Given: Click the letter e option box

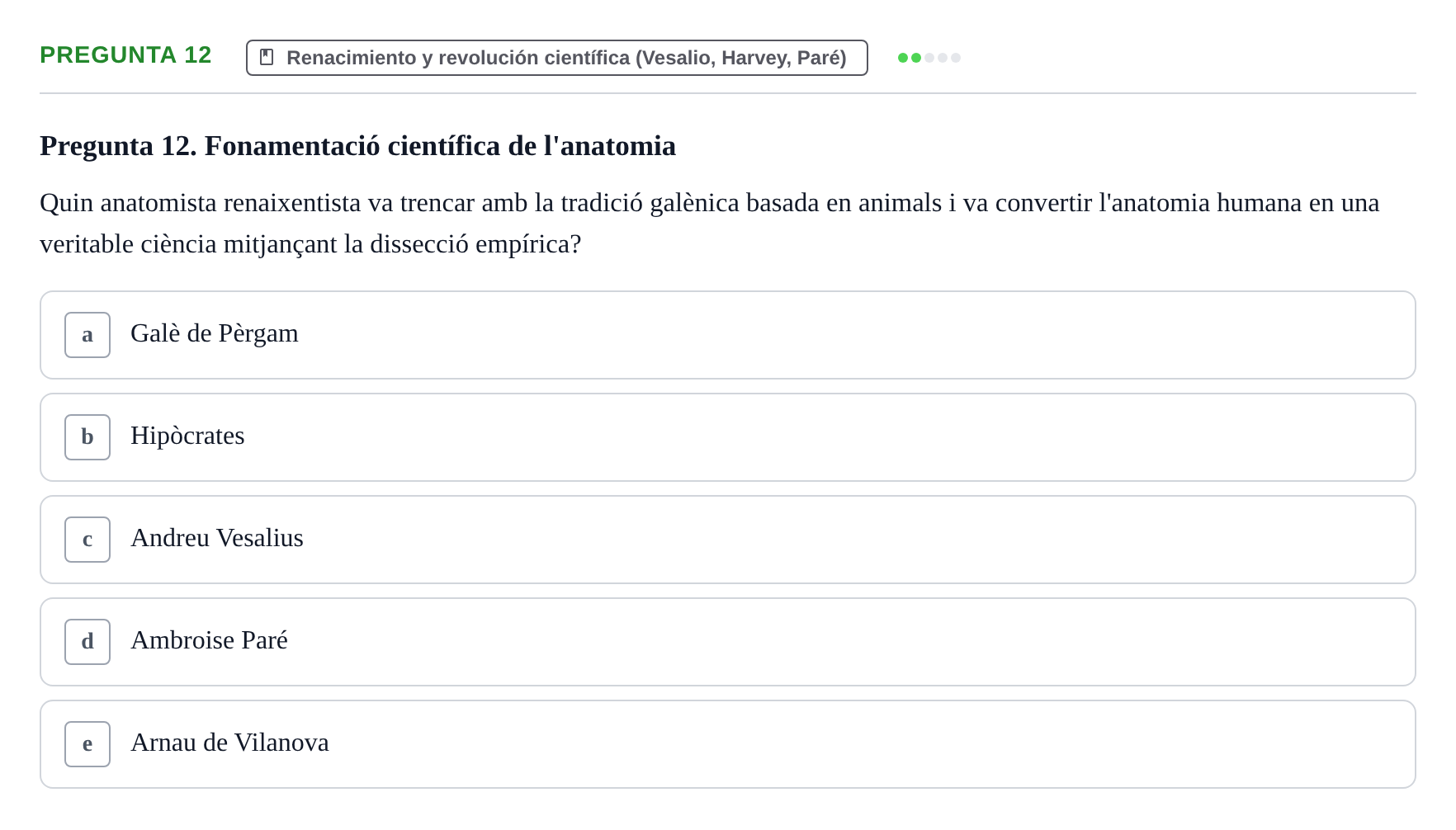Looking at the screenshot, I should 87,744.
